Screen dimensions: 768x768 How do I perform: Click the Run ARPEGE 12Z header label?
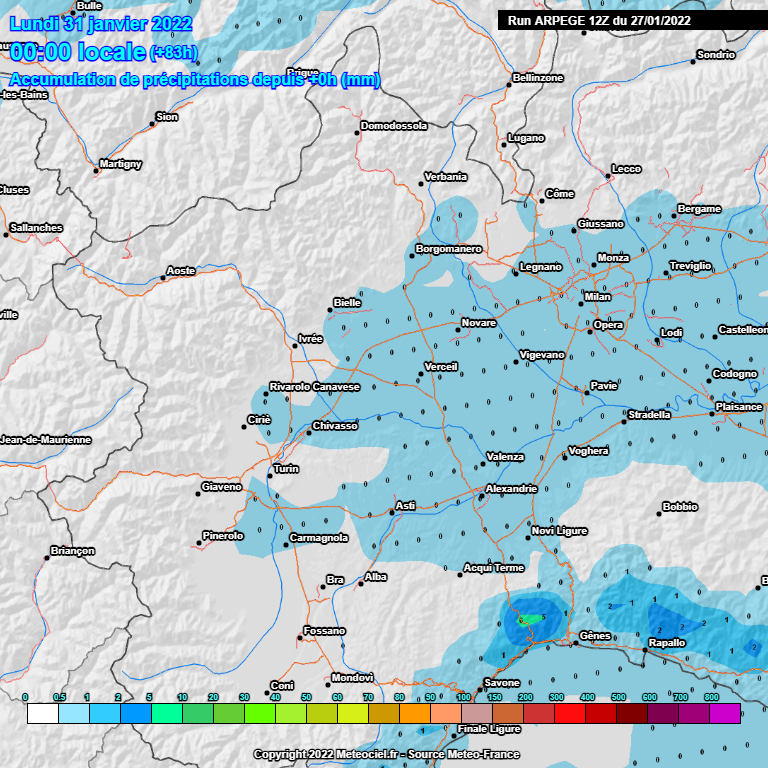tap(599, 19)
